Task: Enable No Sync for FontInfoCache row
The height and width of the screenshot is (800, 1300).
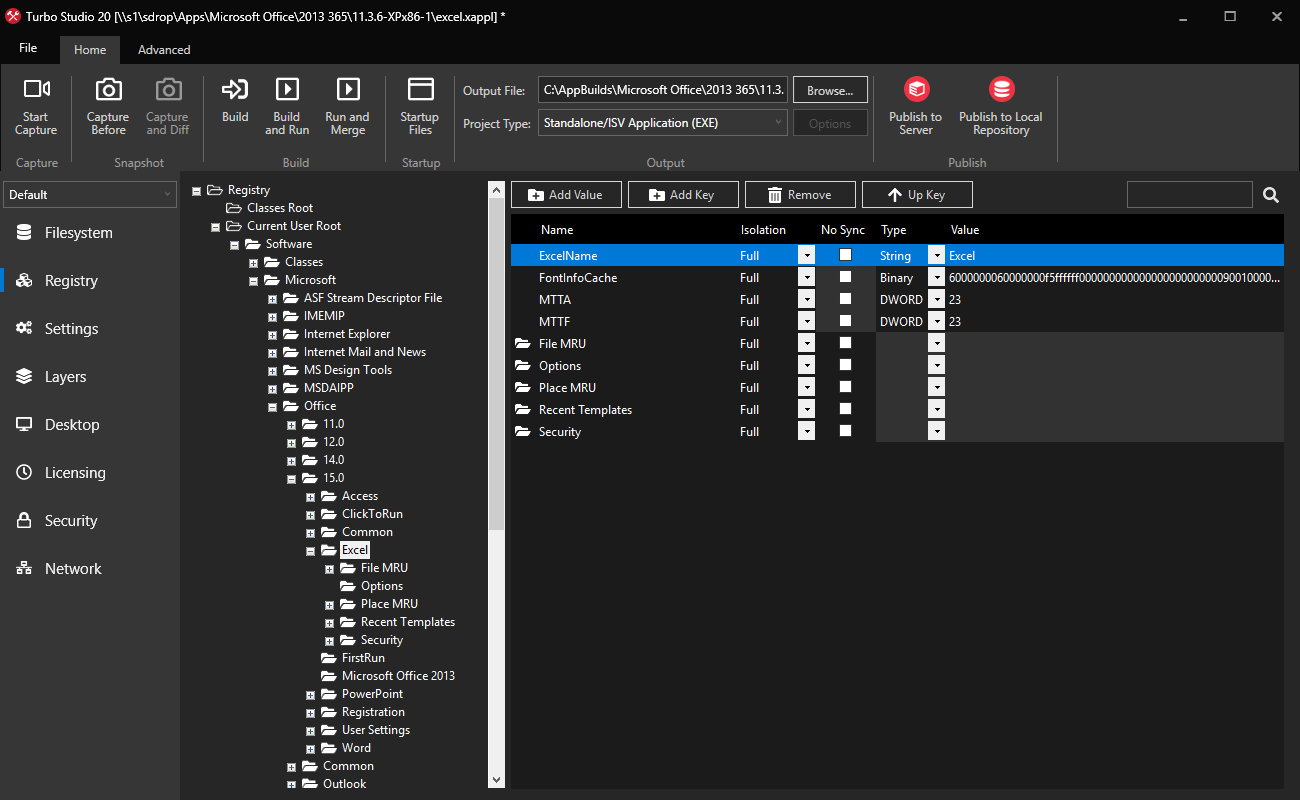Action: pos(845,277)
